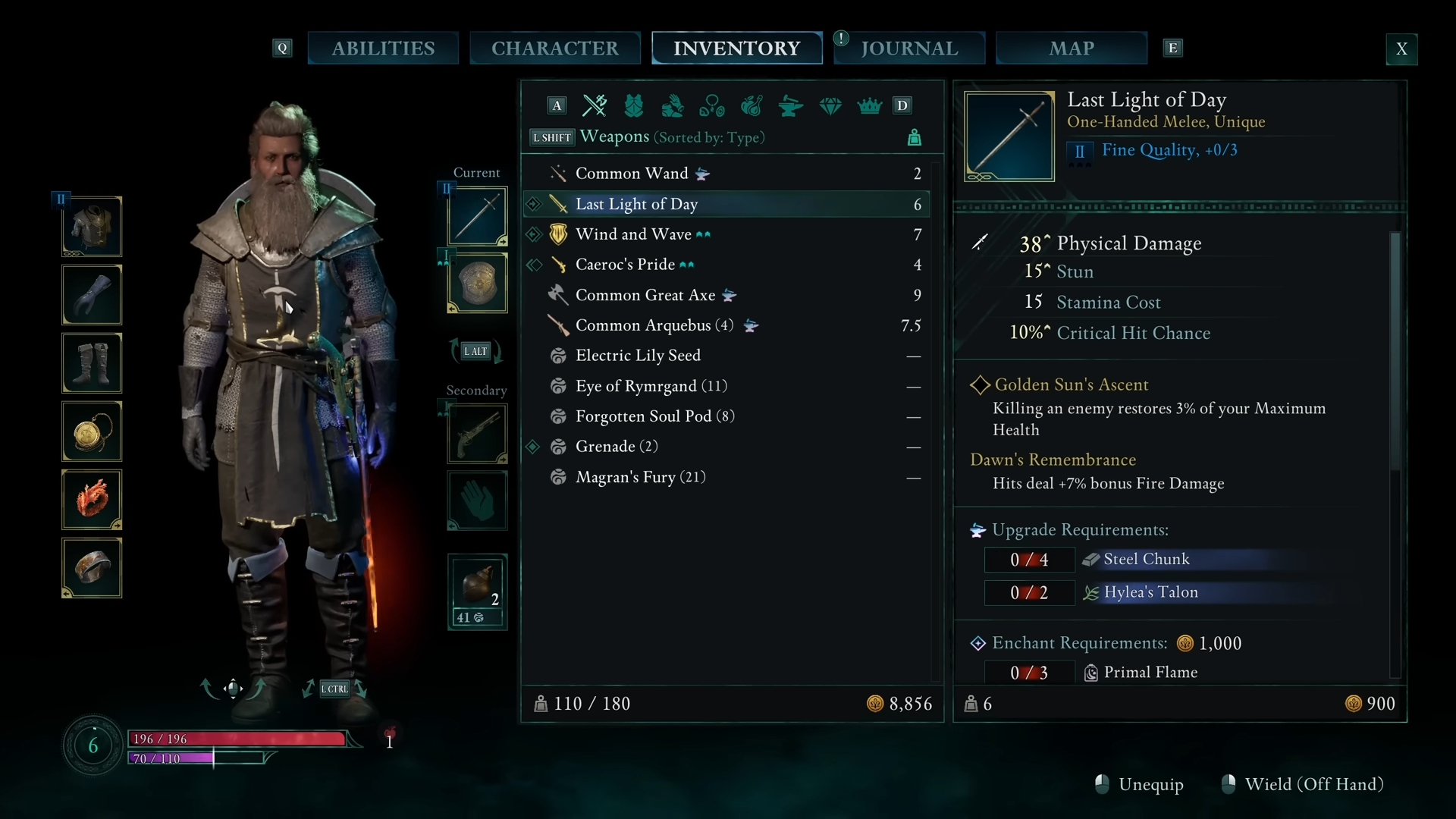Click the equipped boots slot
Screen dimensions: 1456x819
(x=92, y=362)
